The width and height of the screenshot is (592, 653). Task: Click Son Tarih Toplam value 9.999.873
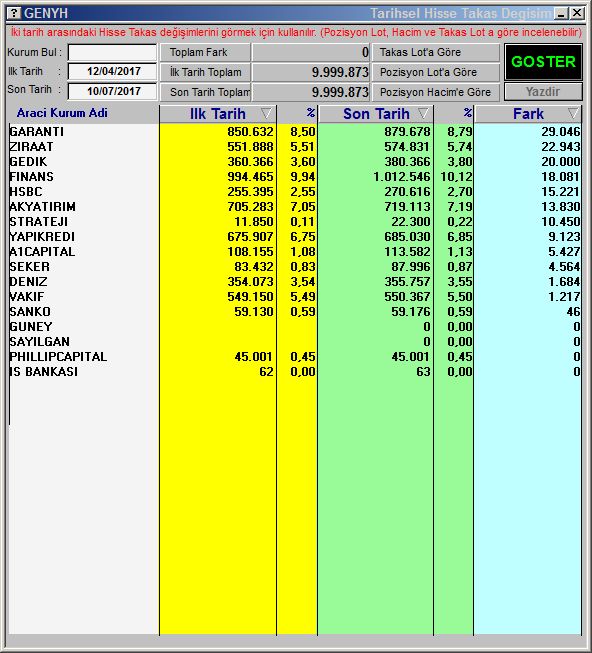pyautogui.click(x=340, y=92)
